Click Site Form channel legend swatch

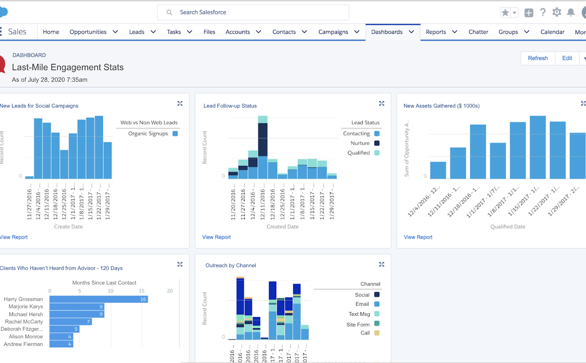[x=377, y=324]
